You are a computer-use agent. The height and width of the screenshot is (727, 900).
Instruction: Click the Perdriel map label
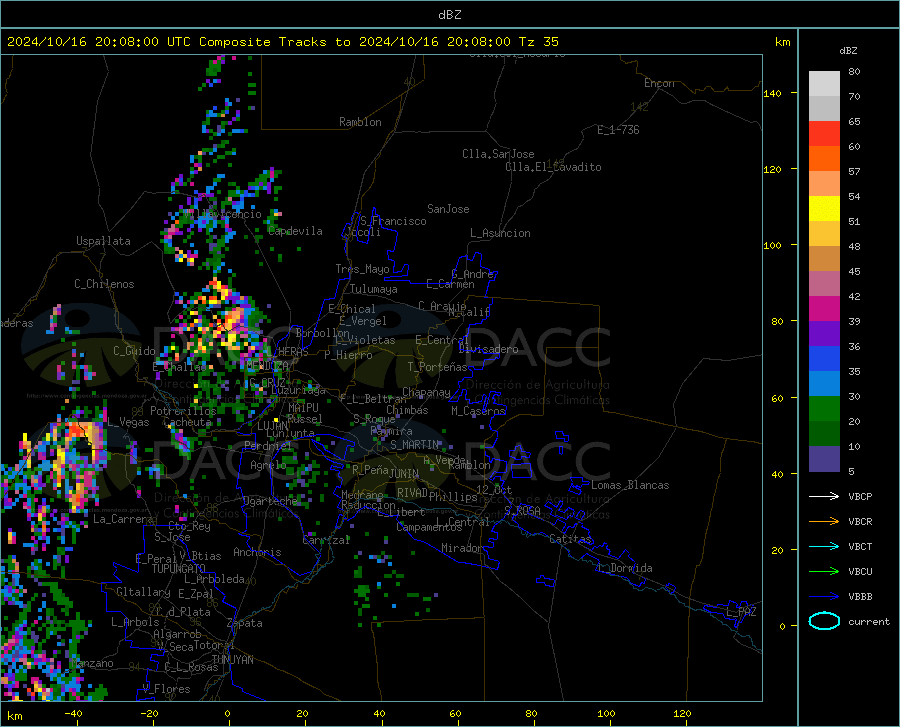coord(268,445)
